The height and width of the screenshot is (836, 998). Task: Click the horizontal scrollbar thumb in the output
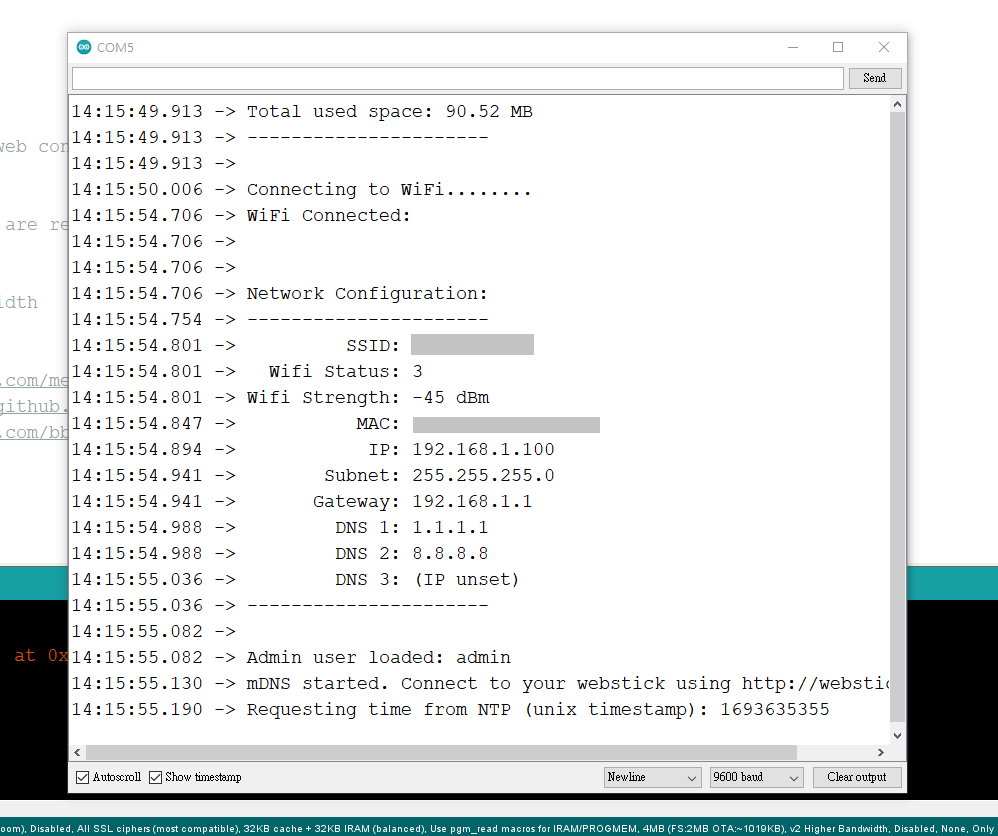point(440,752)
